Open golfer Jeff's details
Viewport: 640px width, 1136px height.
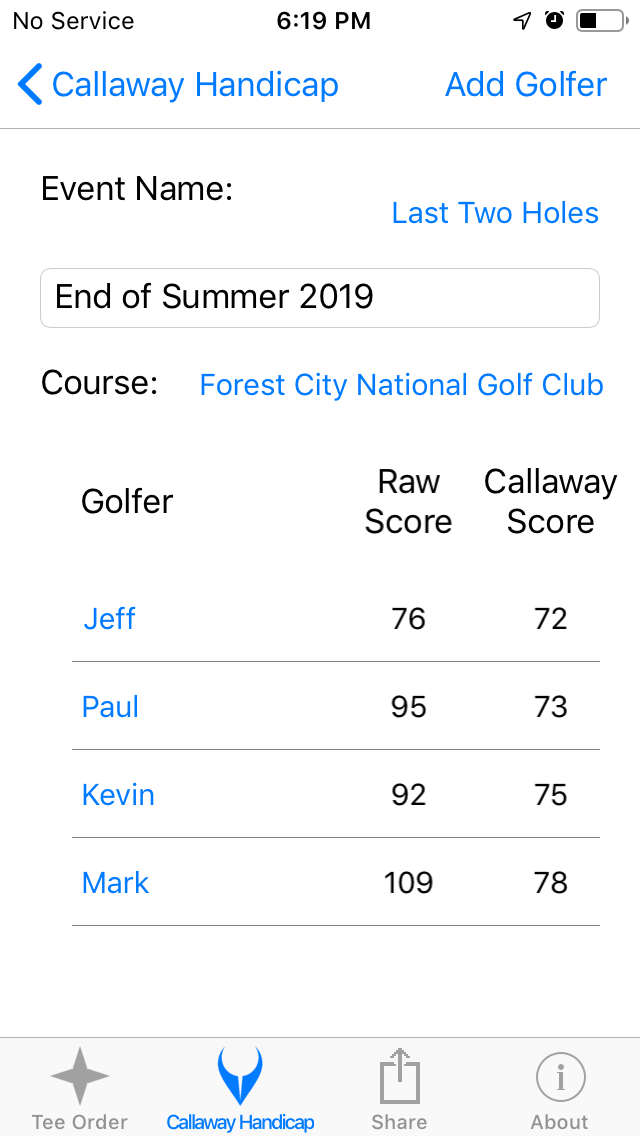click(108, 618)
